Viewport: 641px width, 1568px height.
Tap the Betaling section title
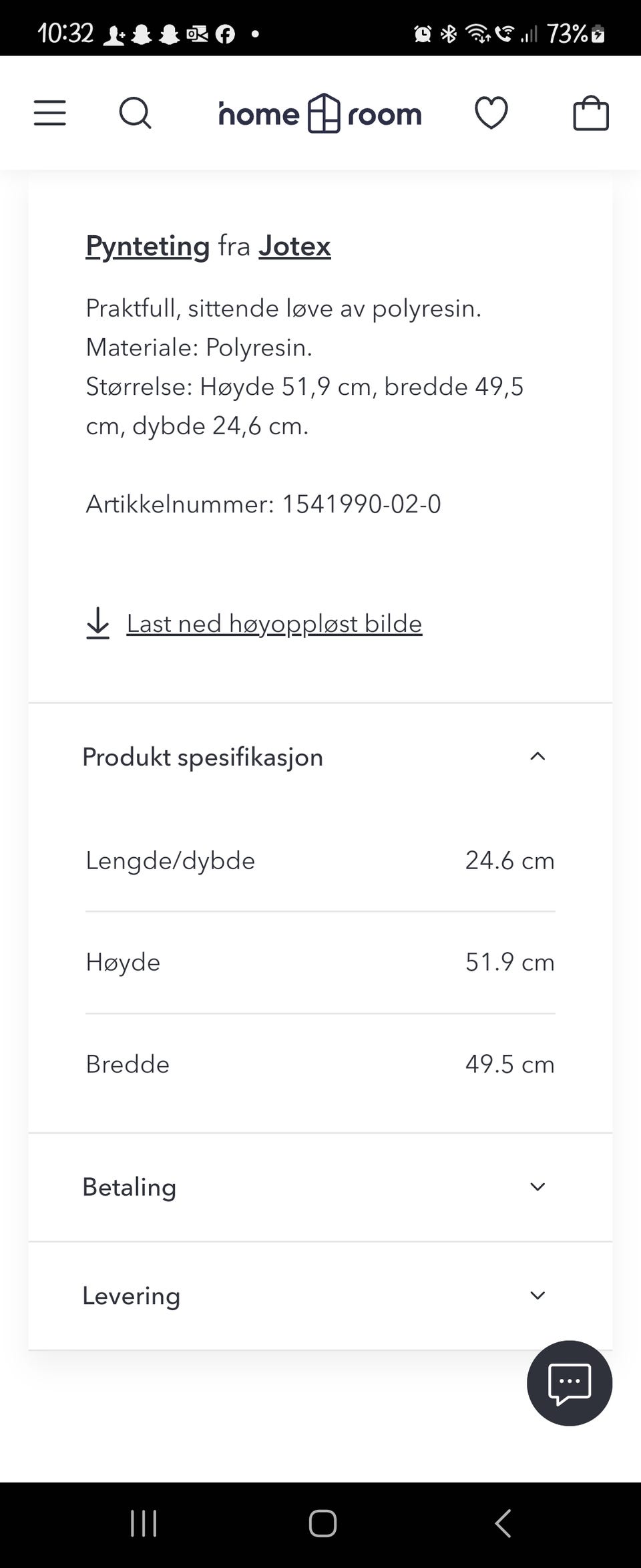pos(130,1187)
